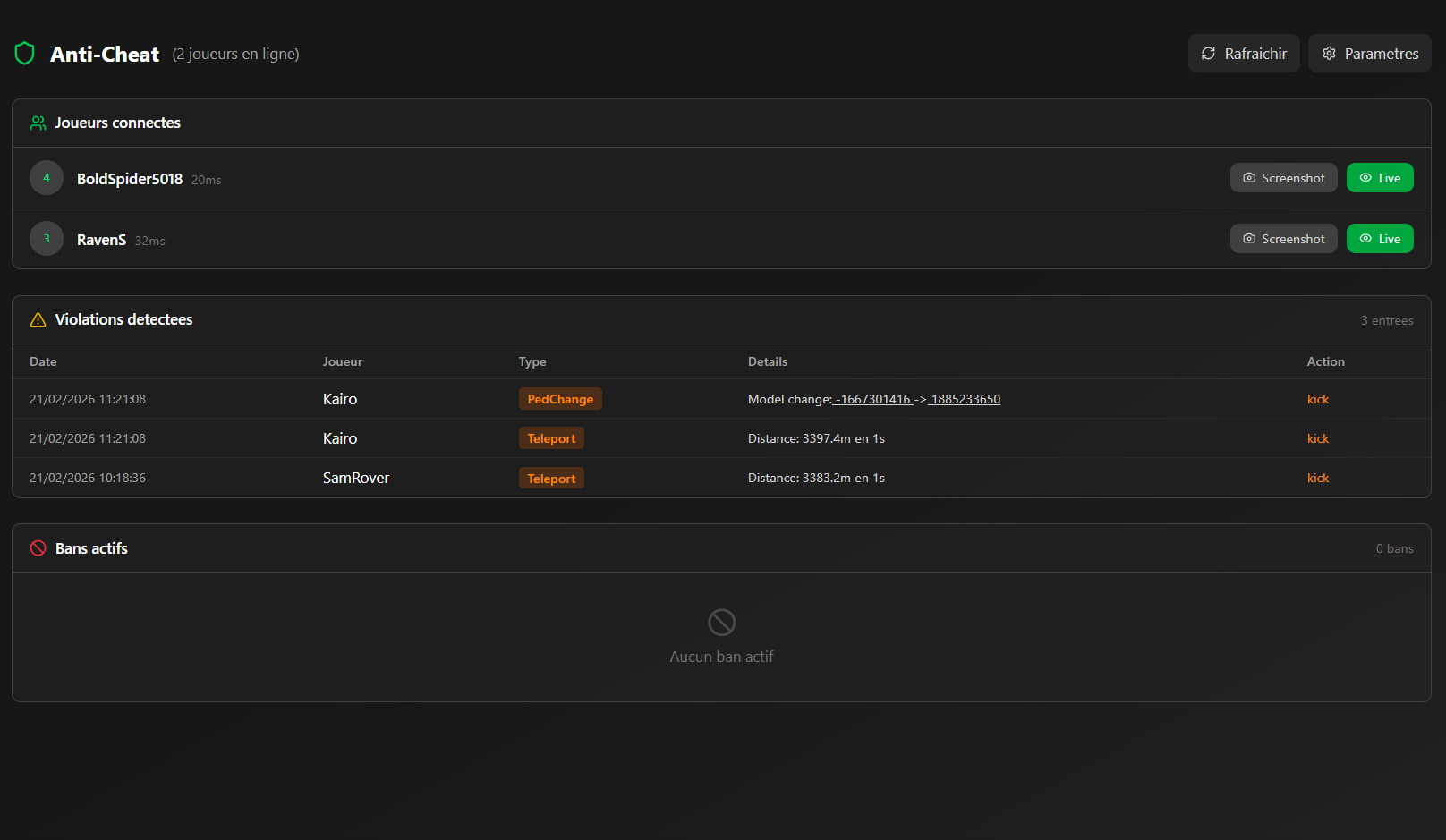
Task: Click the warning triangle next to Violations detectees
Action: click(37, 319)
